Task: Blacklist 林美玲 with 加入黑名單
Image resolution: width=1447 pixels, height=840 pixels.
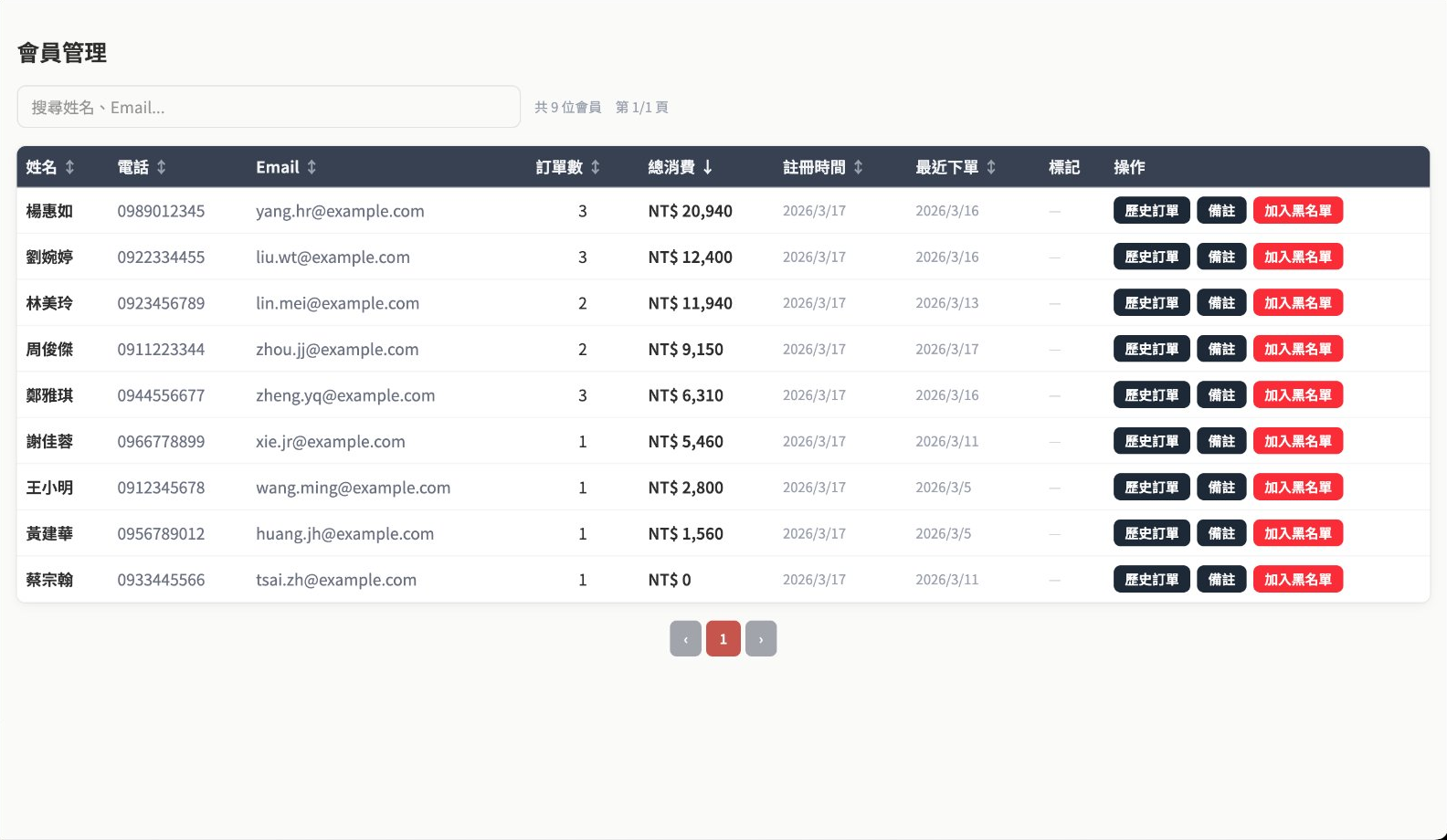Action: 1297,303
